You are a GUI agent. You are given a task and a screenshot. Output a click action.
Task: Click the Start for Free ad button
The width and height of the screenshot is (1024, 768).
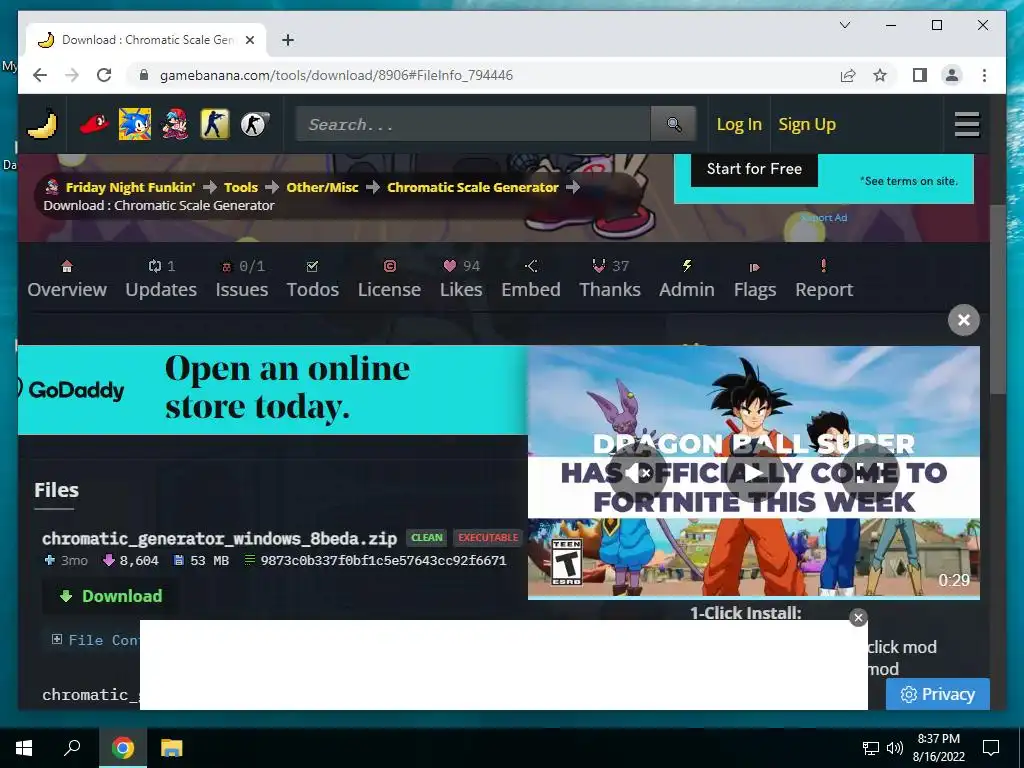coord(754,169)
